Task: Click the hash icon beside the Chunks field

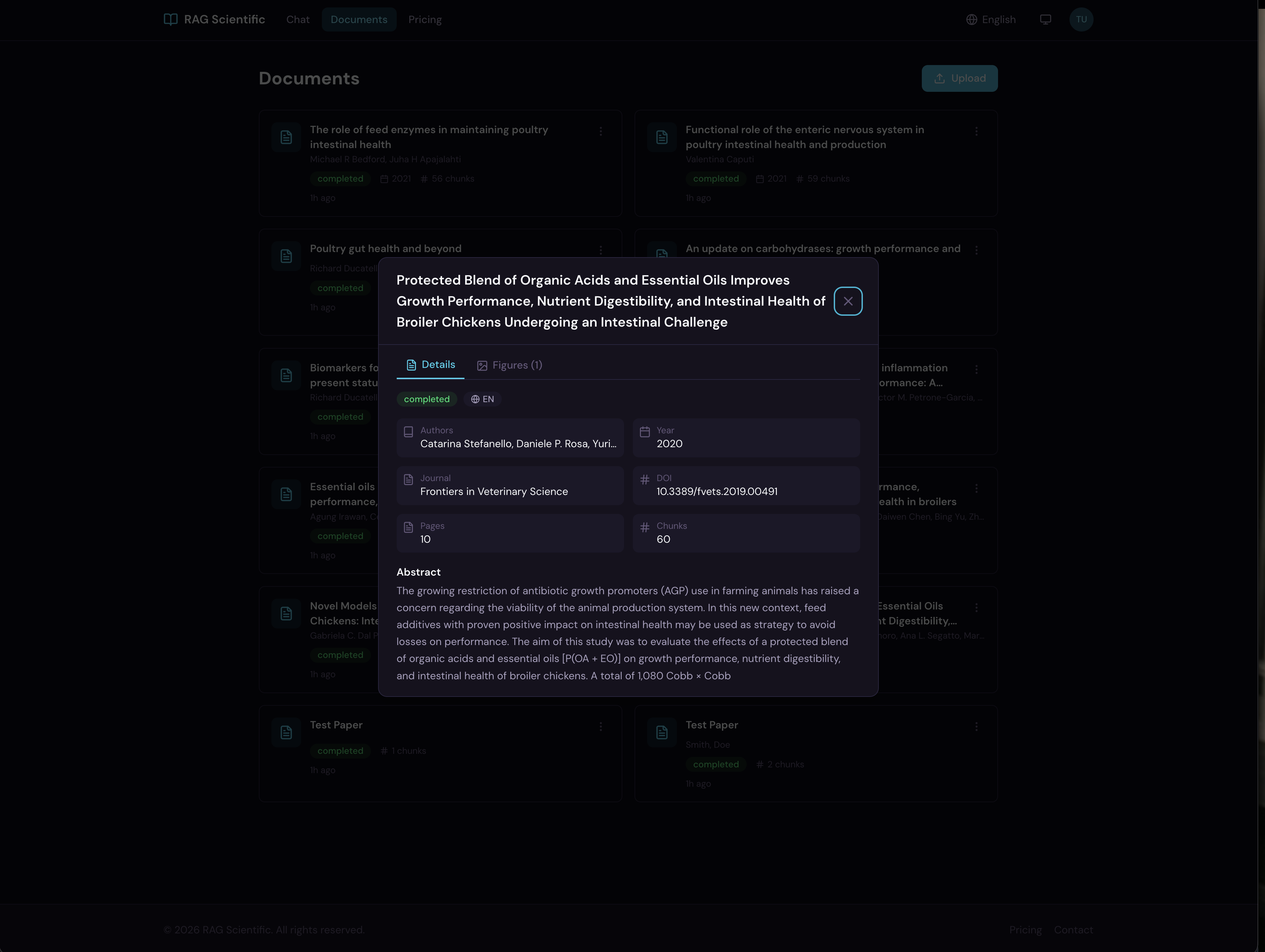Action: tap(645, 527)
